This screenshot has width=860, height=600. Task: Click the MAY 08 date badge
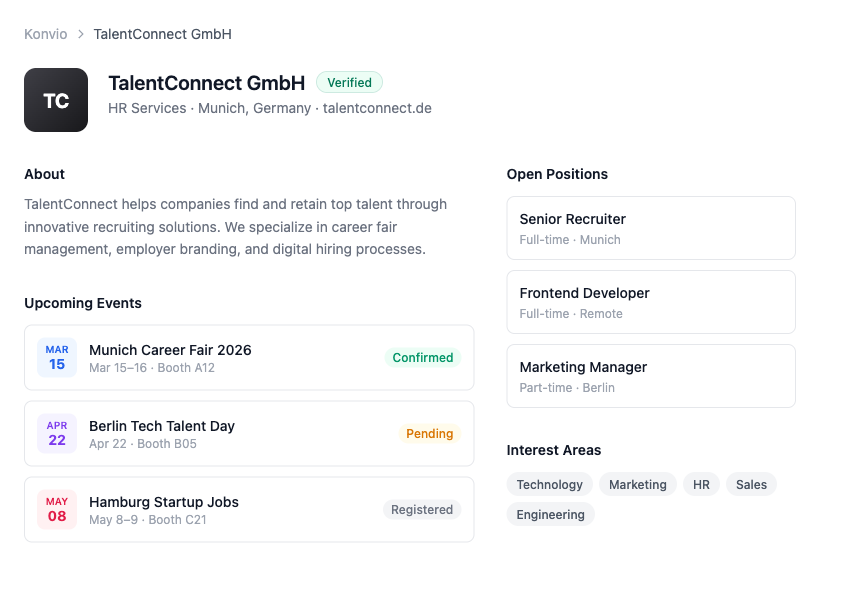pos(57,509)
